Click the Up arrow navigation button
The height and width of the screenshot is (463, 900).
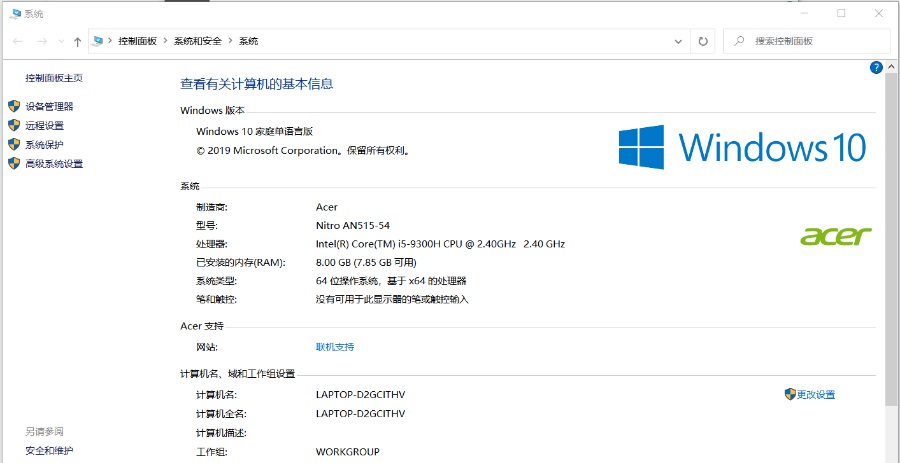77,41
